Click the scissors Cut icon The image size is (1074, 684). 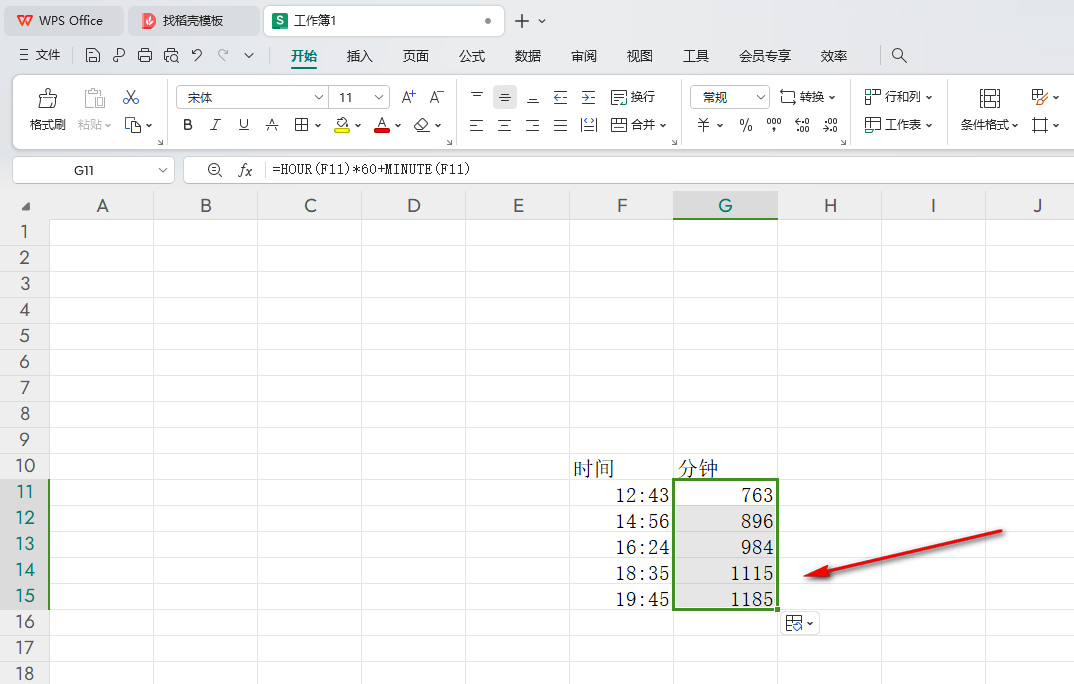click(x=131, y=97)
